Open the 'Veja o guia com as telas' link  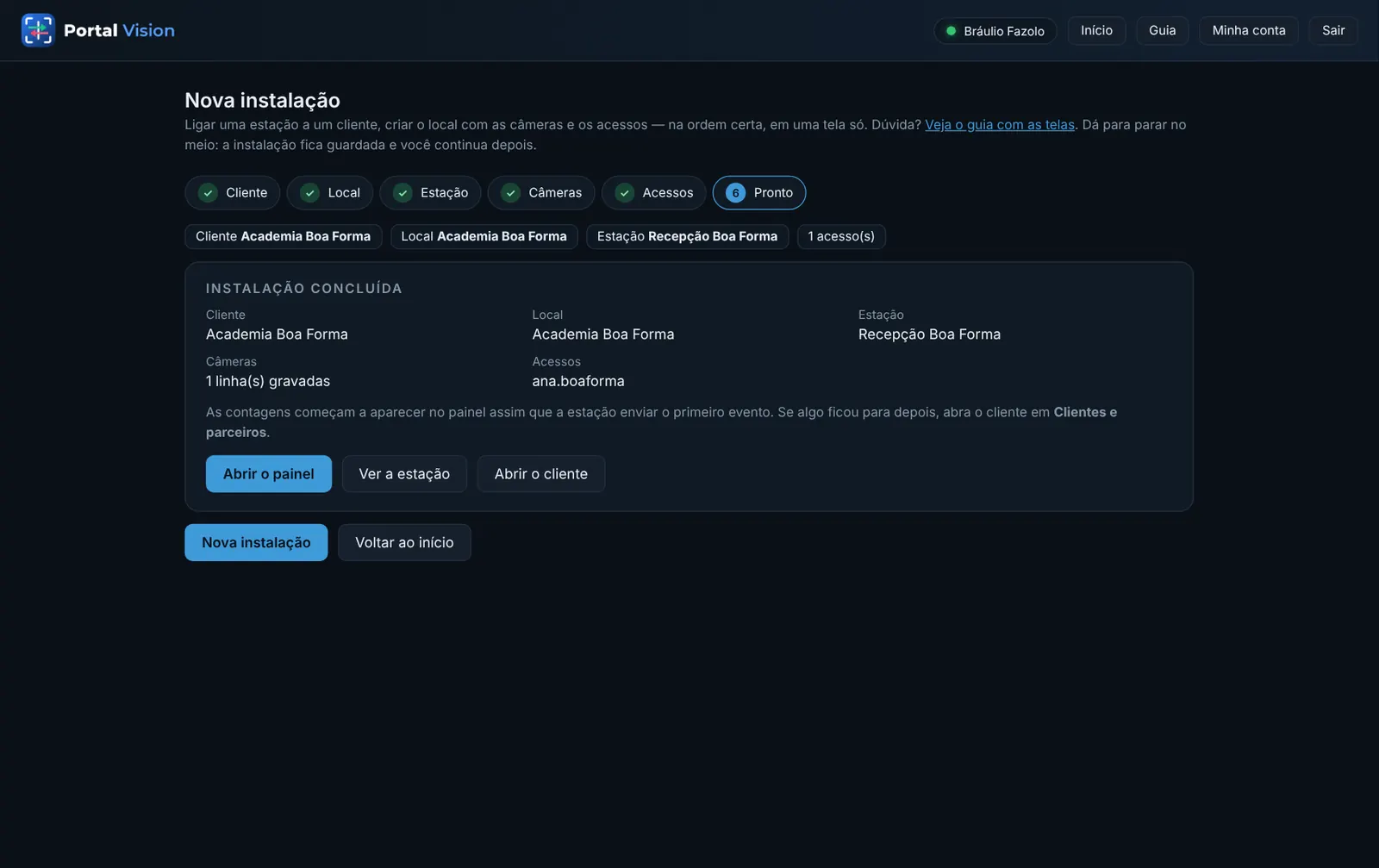point(1000,125)
